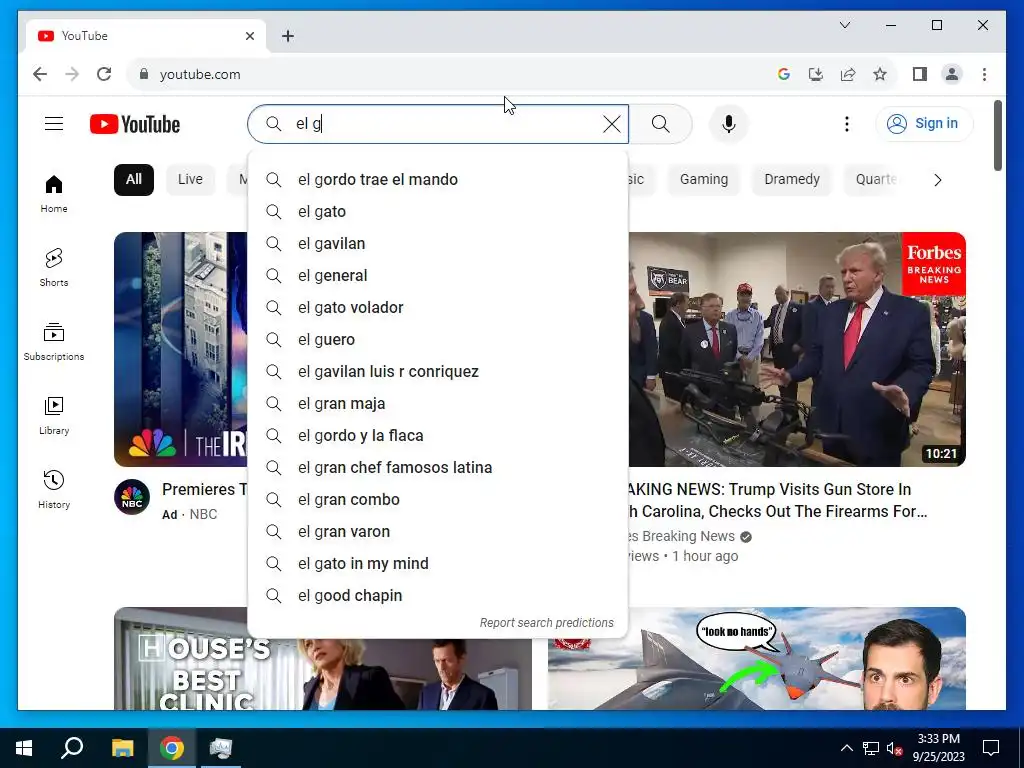Screen dimensions: 1024x768
Task: Open File Explorer from the taskbar
Action: (x=122, y=748)
